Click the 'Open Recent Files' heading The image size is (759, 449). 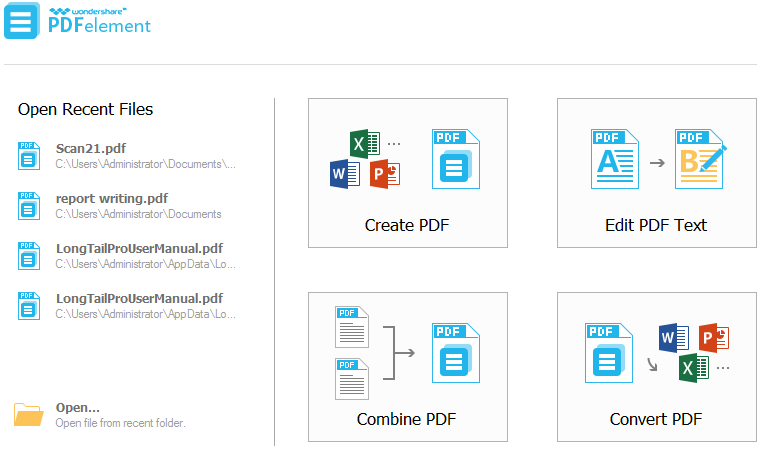pos(85,109)
